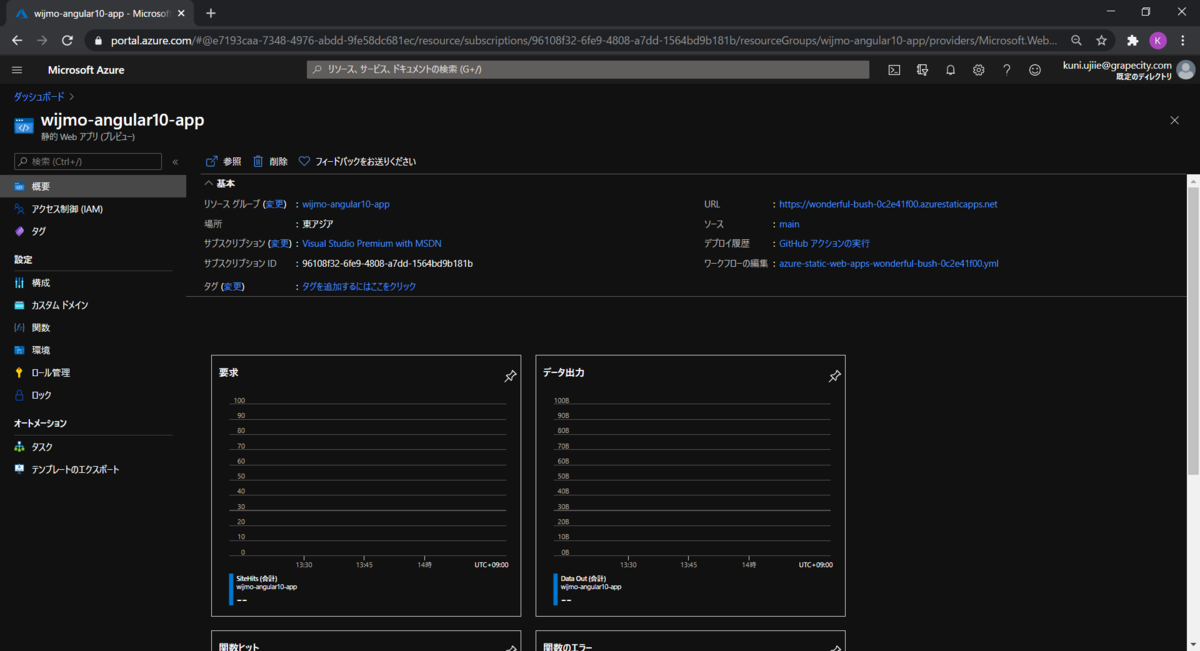Click フィードバックをお送りください button
Screen dimensions: 1200x651
coord(357,161)
